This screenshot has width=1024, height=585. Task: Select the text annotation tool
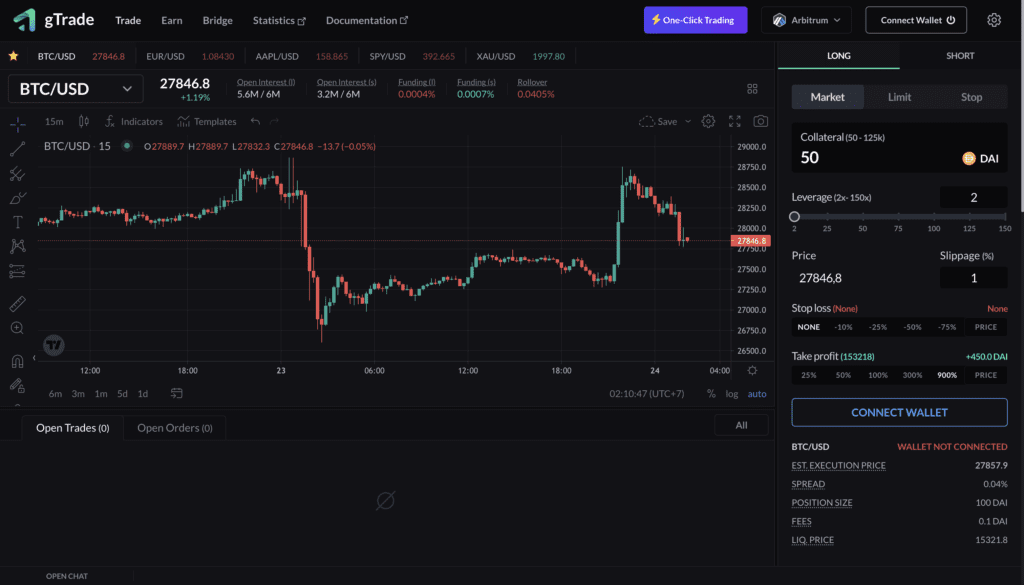click(18, 222)
